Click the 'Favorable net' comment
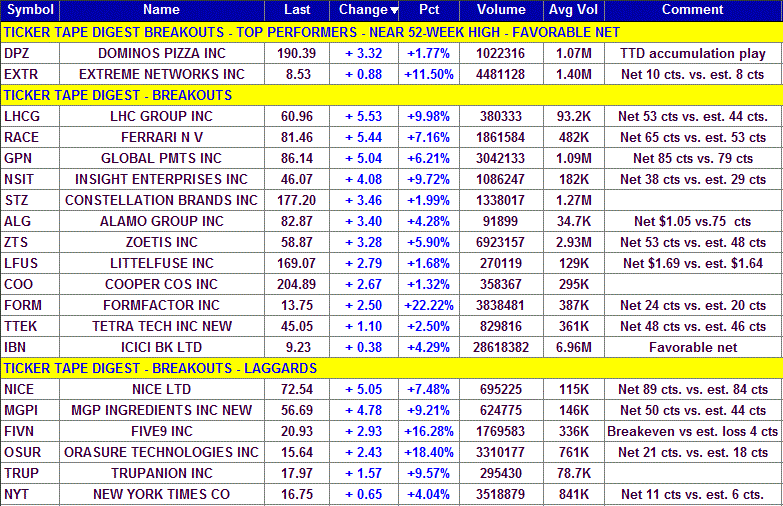The width and height of the screenshot is (783, 506). coord(693,347)
